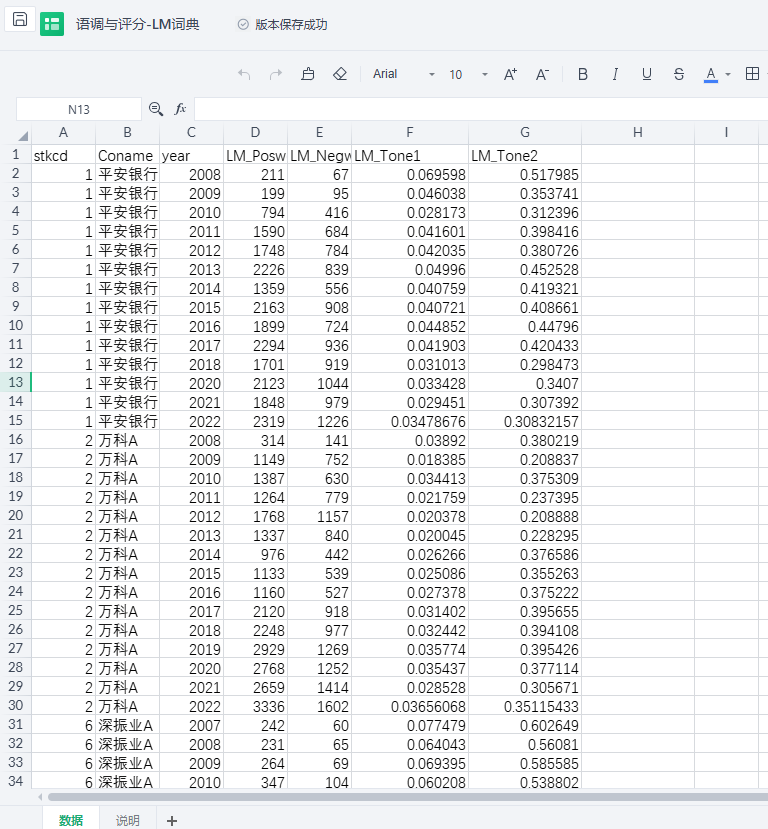Click the horizontal scrollbar
768x829 pixels.
pyautogui.click(x=407, y=797)
